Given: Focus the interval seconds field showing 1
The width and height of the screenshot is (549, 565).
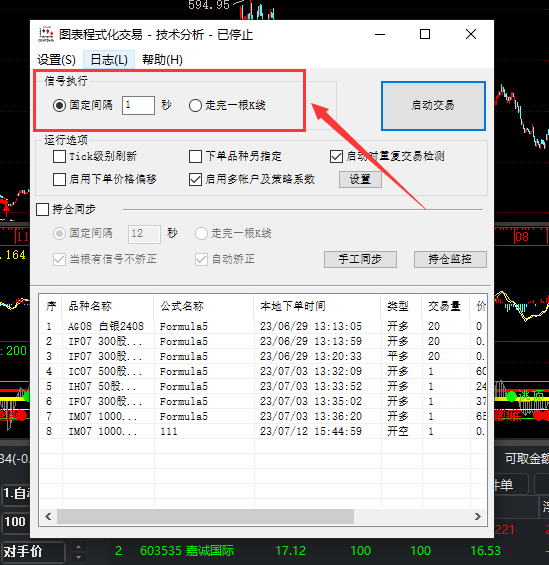Looking at the screenshot, I should pos(138,106).
